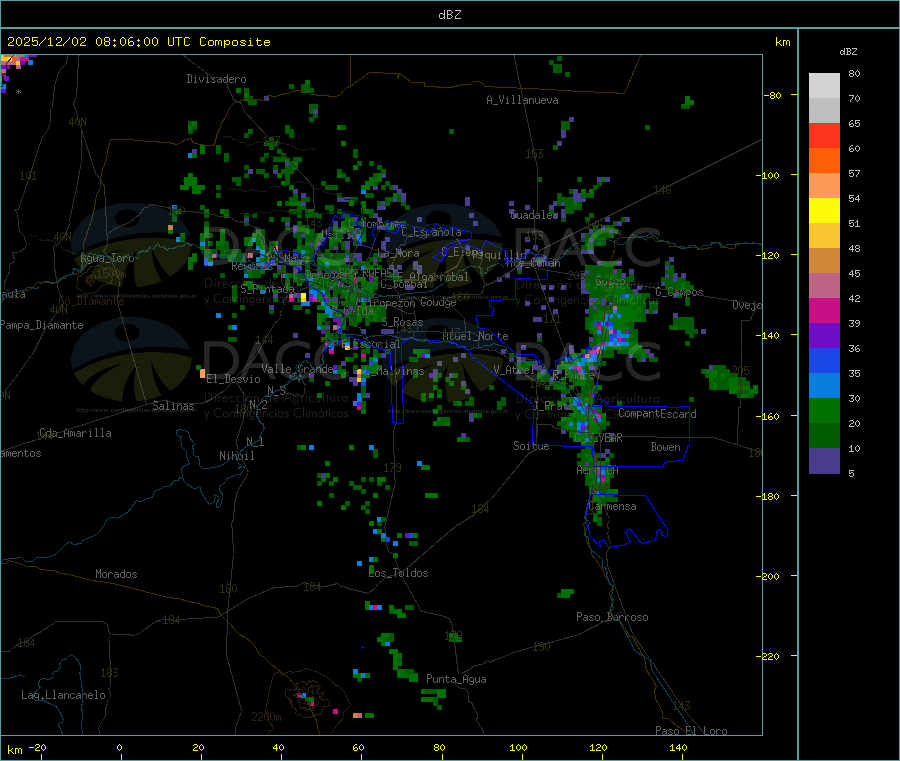Image resolution: width=900 pixels, height=761 pixels.
Task: Select the yellow 51-54 dBZ legend swatch
Action: [x=824, y=211]
